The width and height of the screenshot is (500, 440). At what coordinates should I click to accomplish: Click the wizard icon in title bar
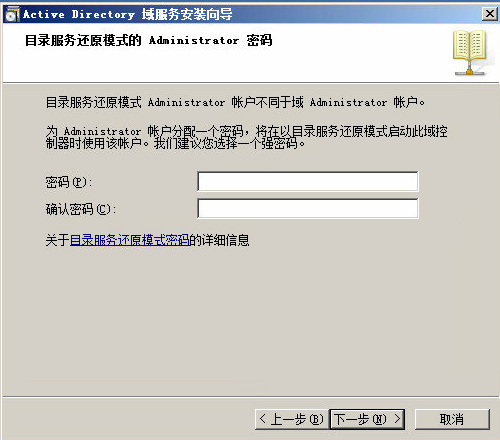coord(12,14)
